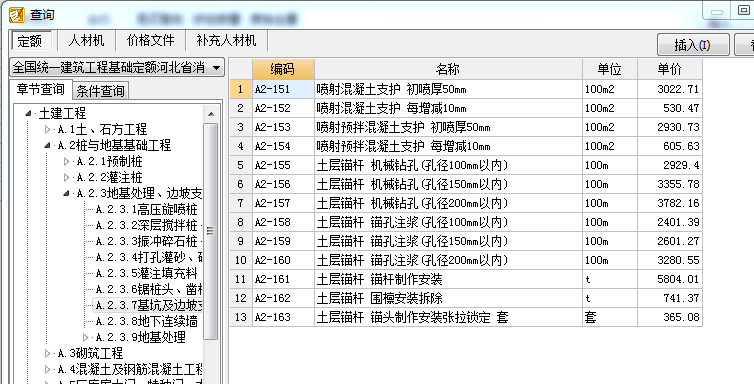Viewport: 754px width, 384px height.
Task: Select tree item A.2.3.3振冲碎石桩
Action: coord(146,241)
